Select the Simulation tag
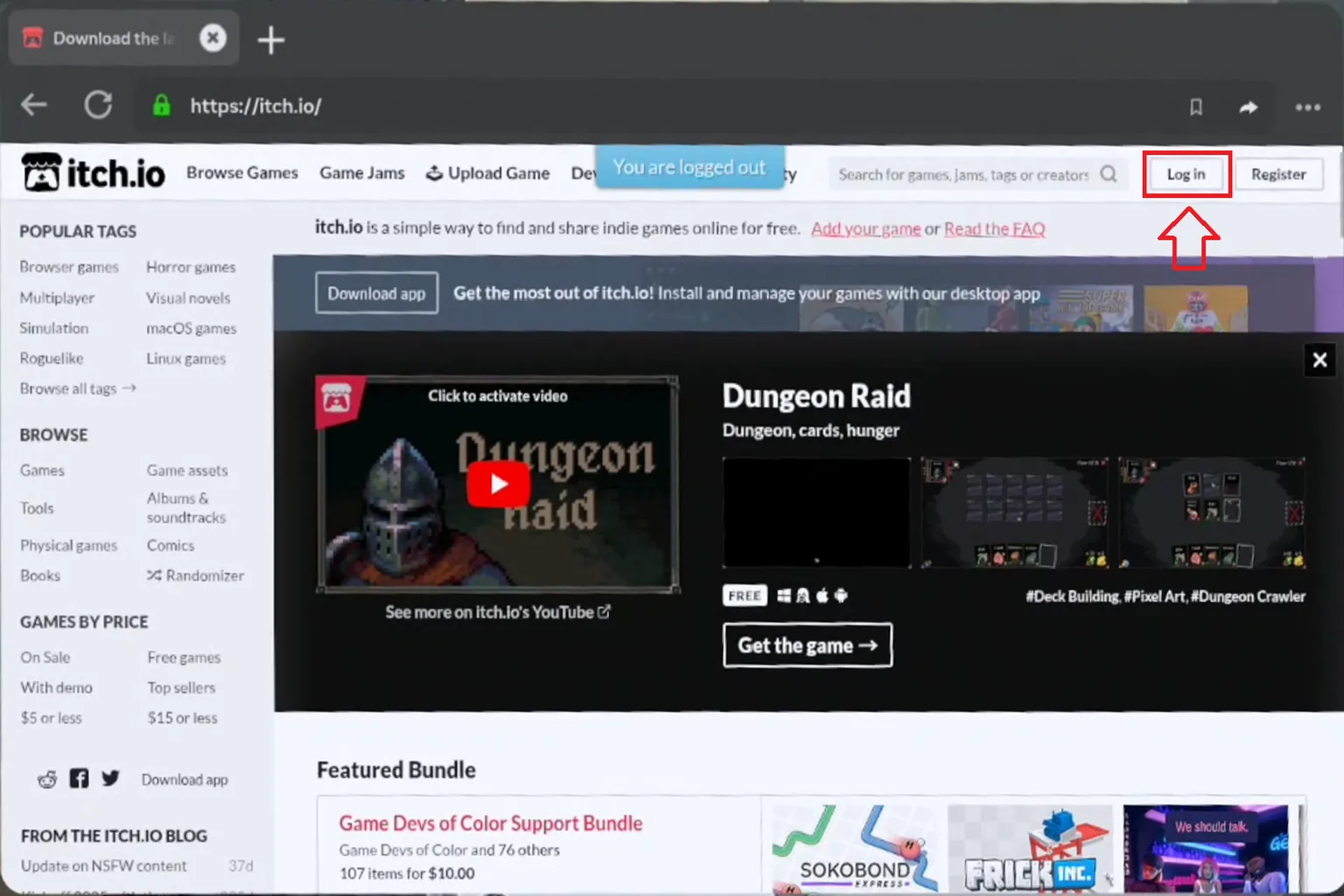The height and width of the screenshot is (896, 1344). (x=54, y=328)
